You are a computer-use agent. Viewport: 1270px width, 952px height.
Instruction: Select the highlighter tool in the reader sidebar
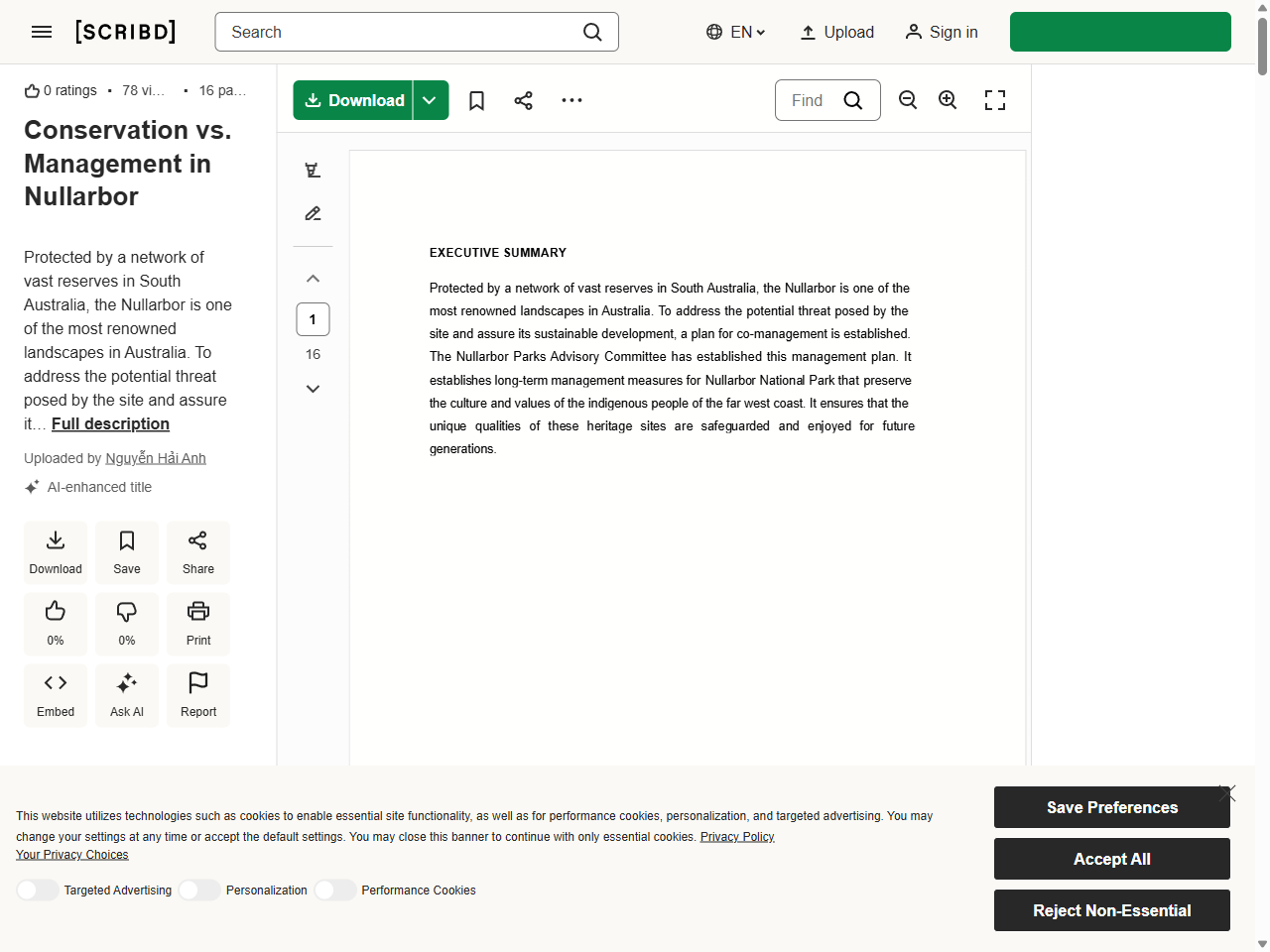coord(313,170)
